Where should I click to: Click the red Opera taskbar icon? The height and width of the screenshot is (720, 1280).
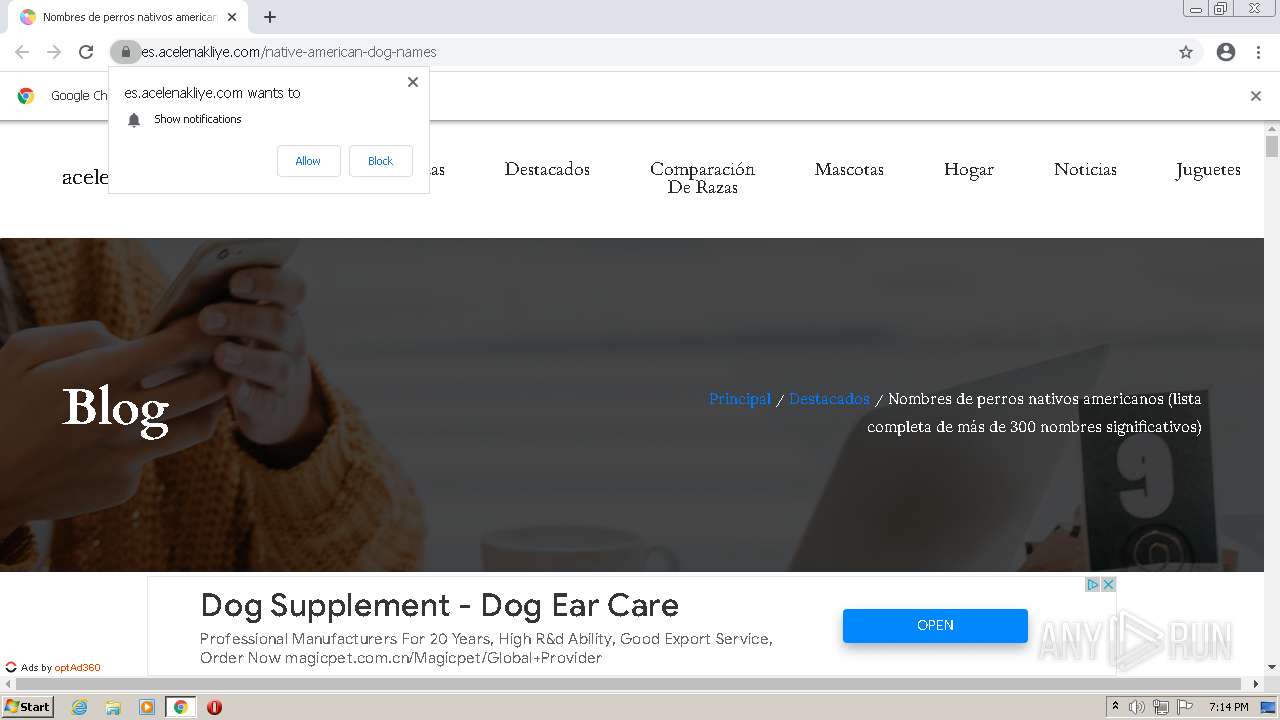(214, 707)
